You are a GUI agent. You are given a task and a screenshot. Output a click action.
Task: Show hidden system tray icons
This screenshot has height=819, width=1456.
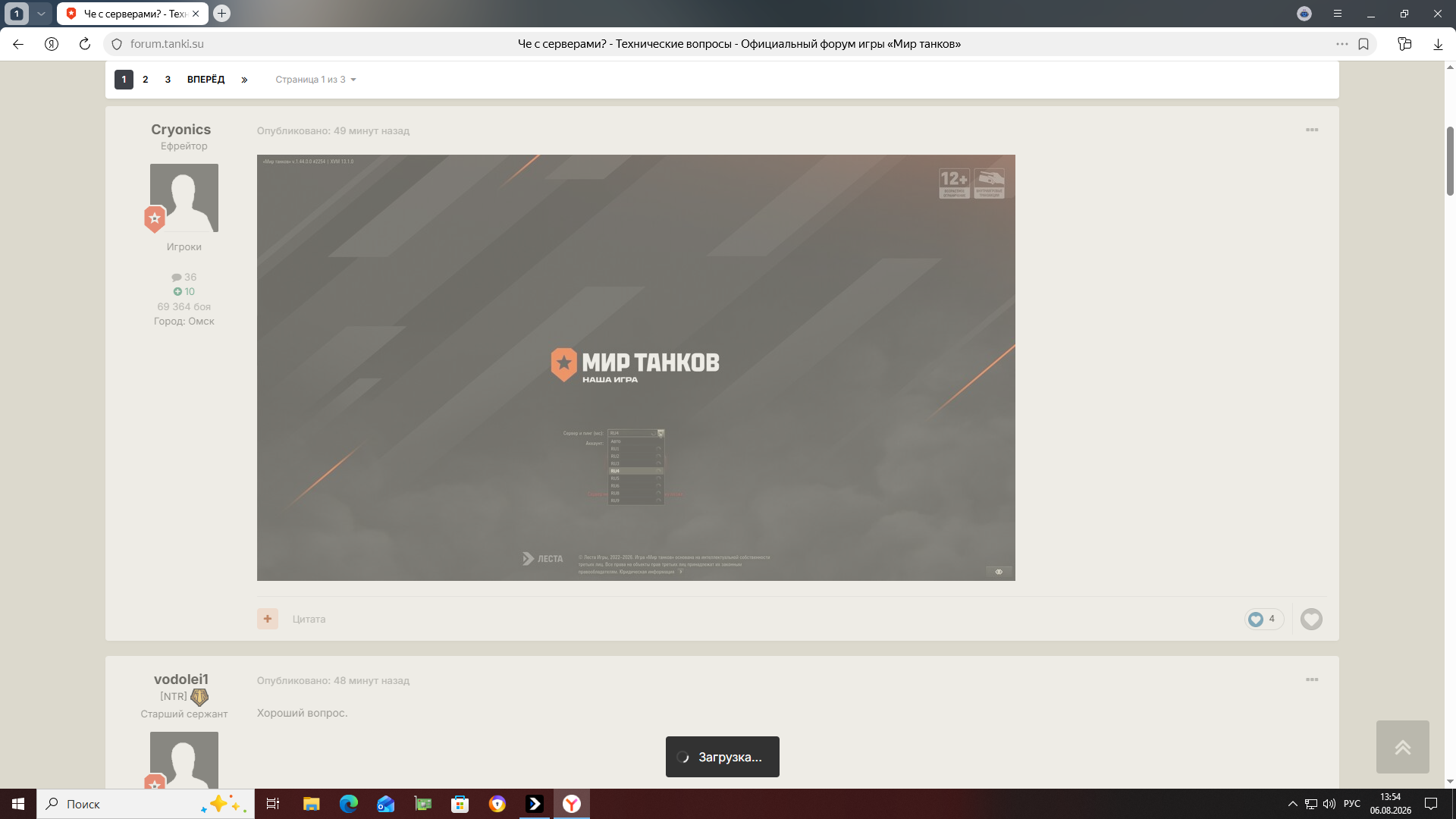1293,804
